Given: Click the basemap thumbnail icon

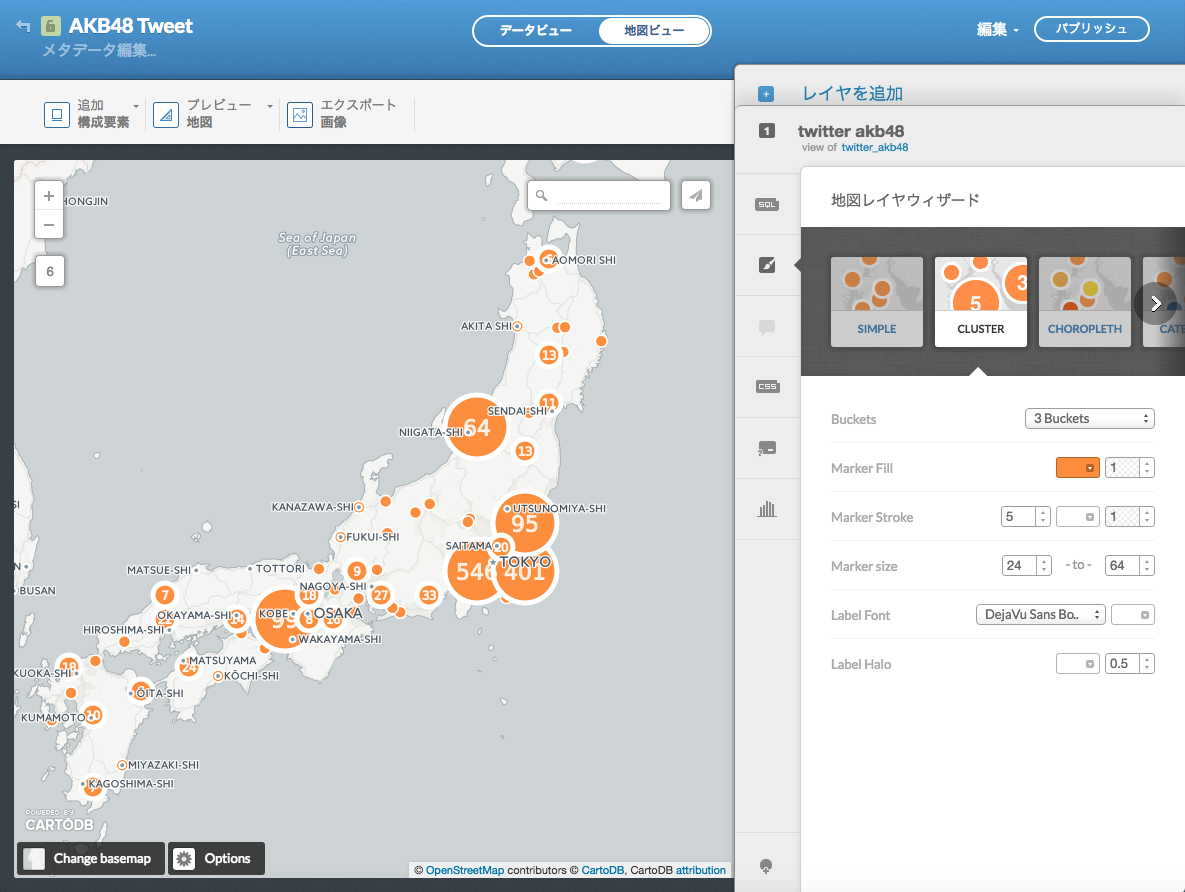Looking at the screenshot, I should click(34, 859).
